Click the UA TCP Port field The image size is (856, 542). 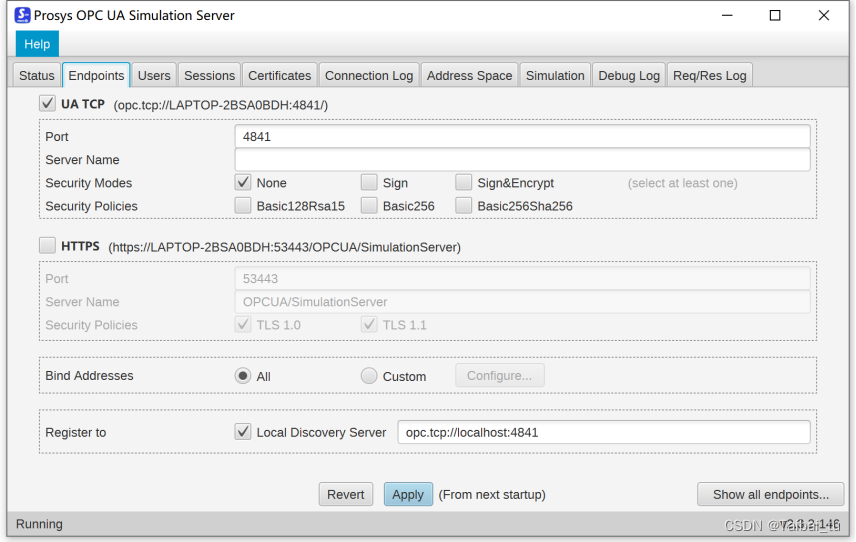point(522,136)
